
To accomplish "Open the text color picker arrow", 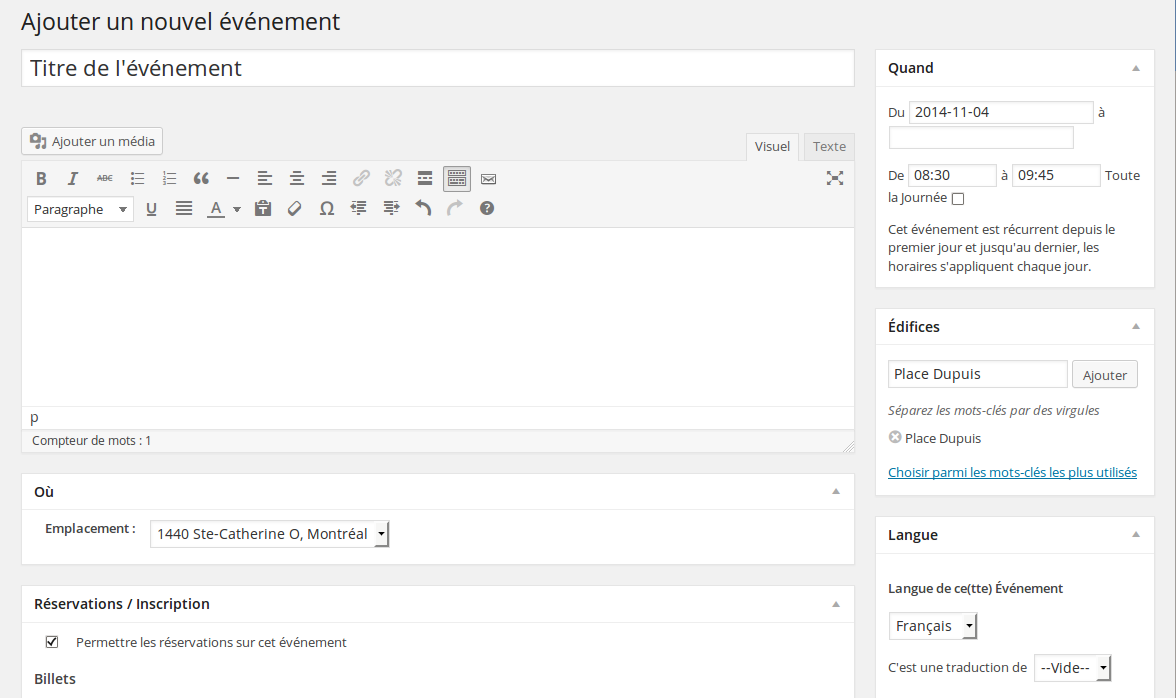I will click(237, 209).
